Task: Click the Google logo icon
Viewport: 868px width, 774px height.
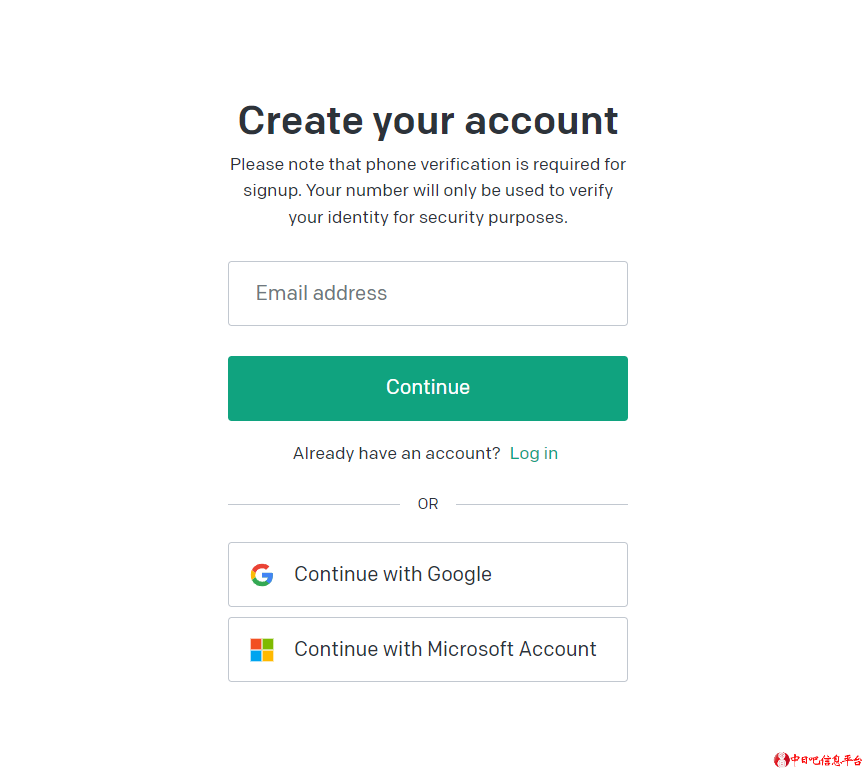Action: coord(262,575)
